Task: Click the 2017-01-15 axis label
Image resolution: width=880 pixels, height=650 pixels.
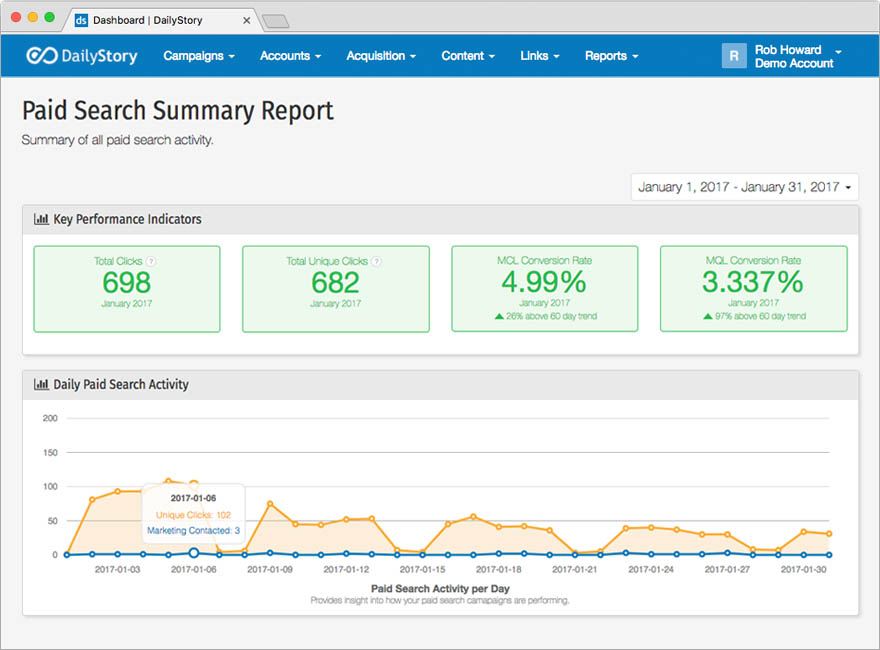Action: pos(422,569)
